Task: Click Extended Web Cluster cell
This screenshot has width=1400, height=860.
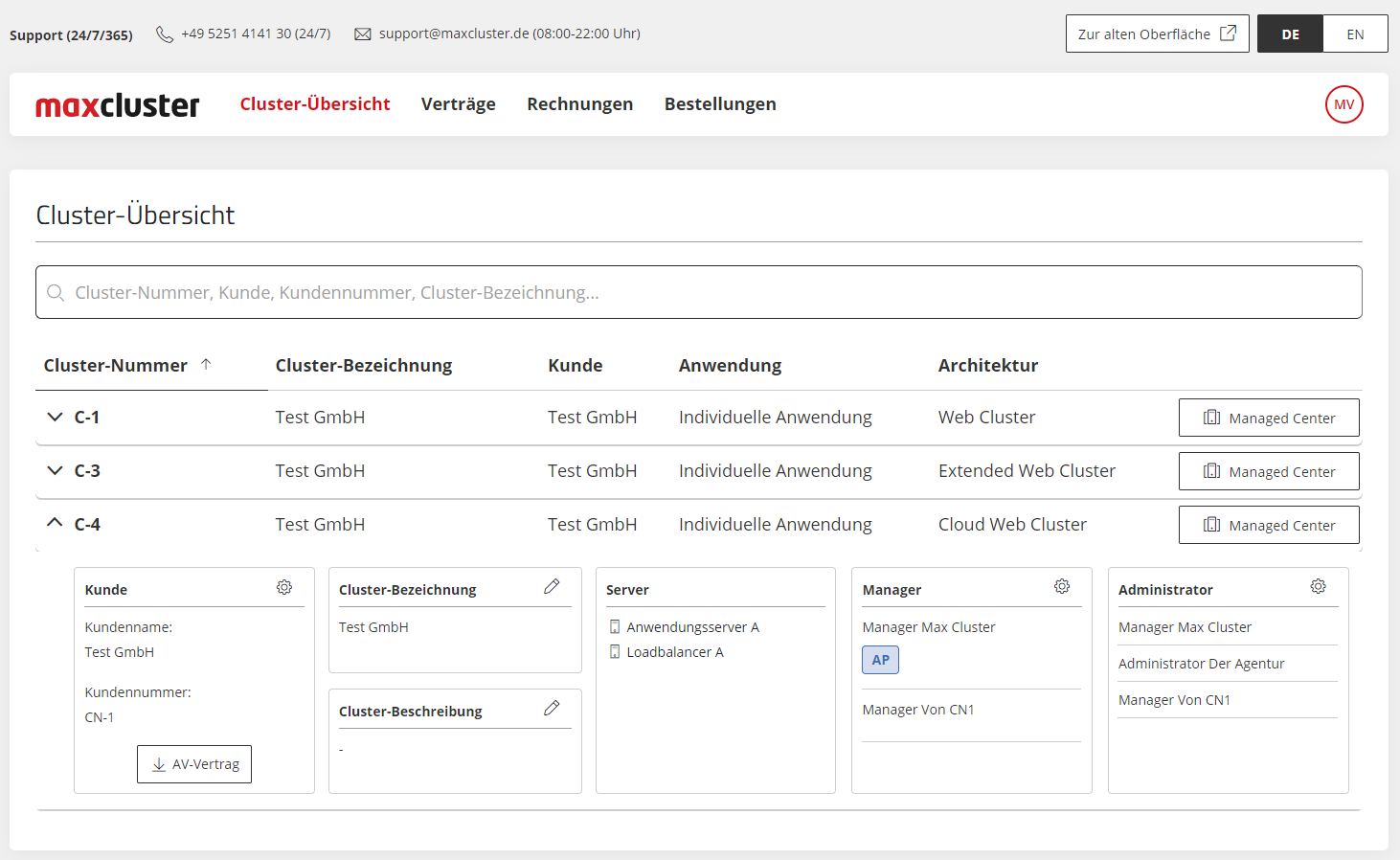Action: pos(1027,470)
